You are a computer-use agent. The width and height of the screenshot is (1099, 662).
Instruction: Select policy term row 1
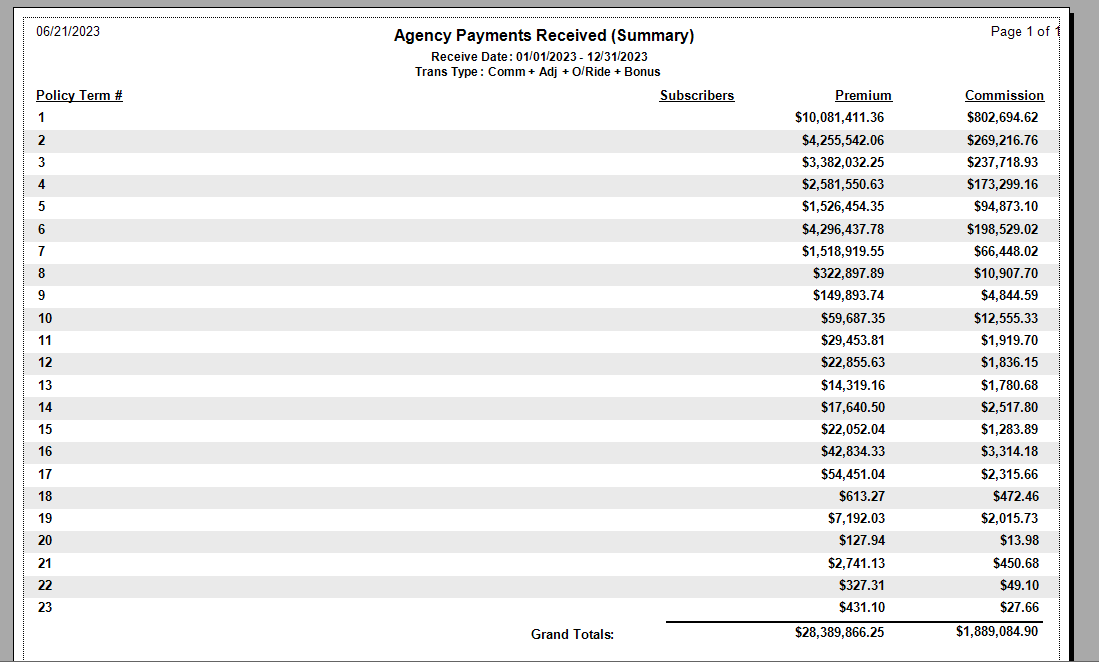42,118
